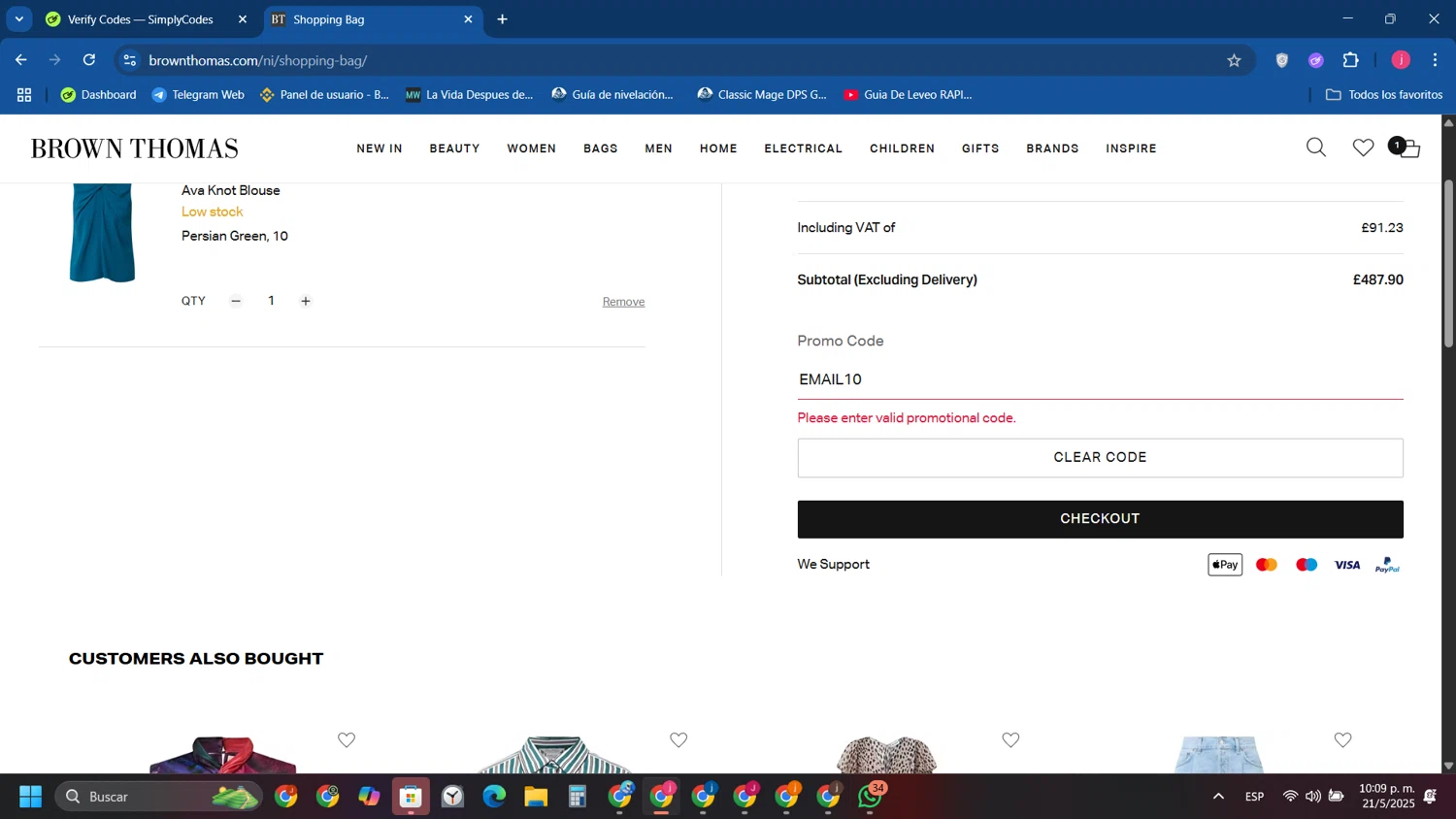This screenshot has width=1456, height=819.
Task: Open the site search magnifier icon
Action: pyautogui.click(x=1316, y=147)
